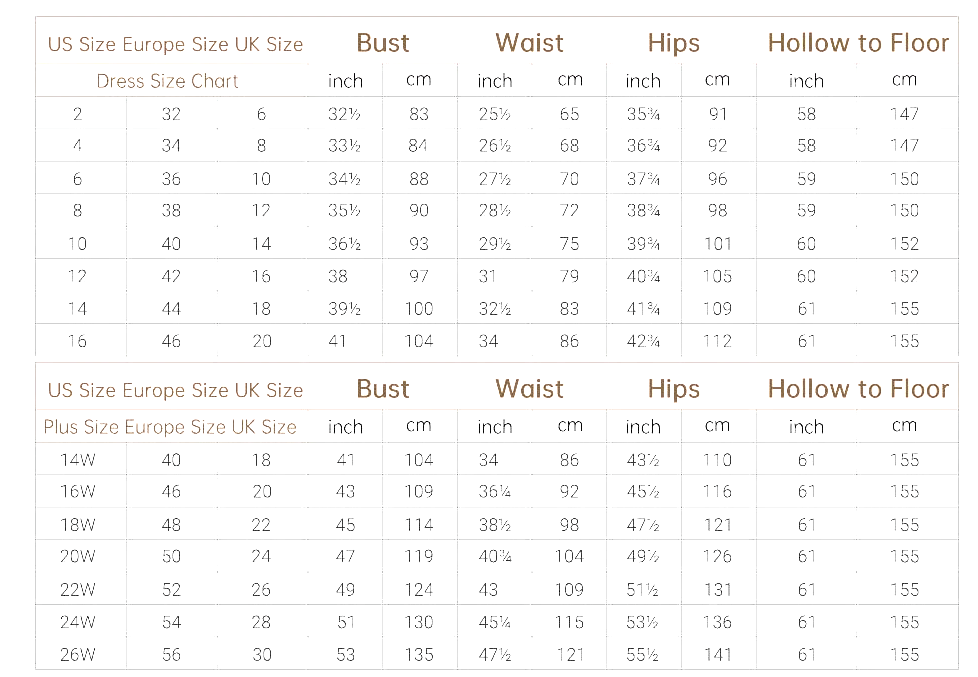This screenshot has height=677, width=978.
Task: Select the 14W size cell
Action: point(77,460)
